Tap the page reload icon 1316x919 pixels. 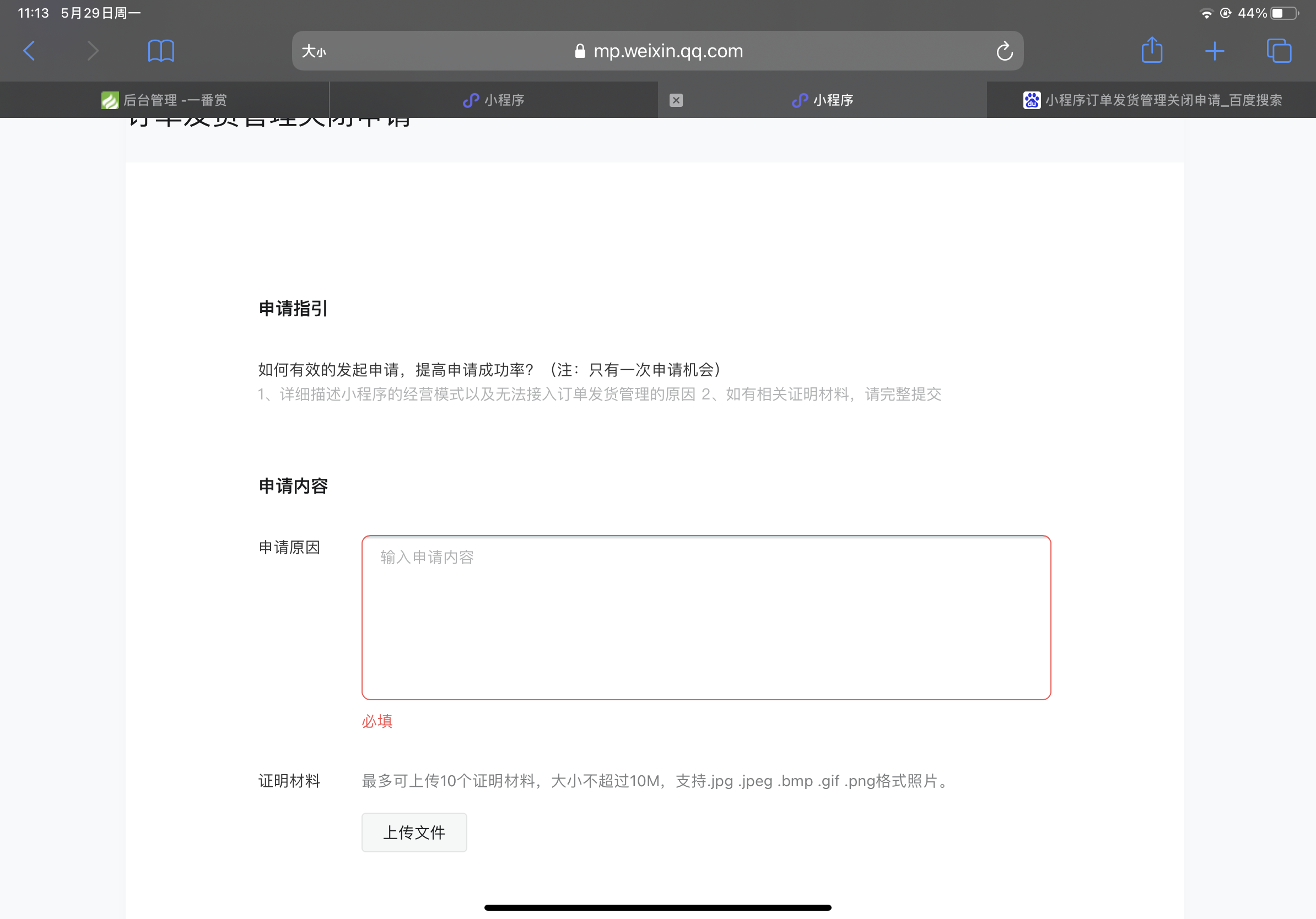(x=1004, y=52)
